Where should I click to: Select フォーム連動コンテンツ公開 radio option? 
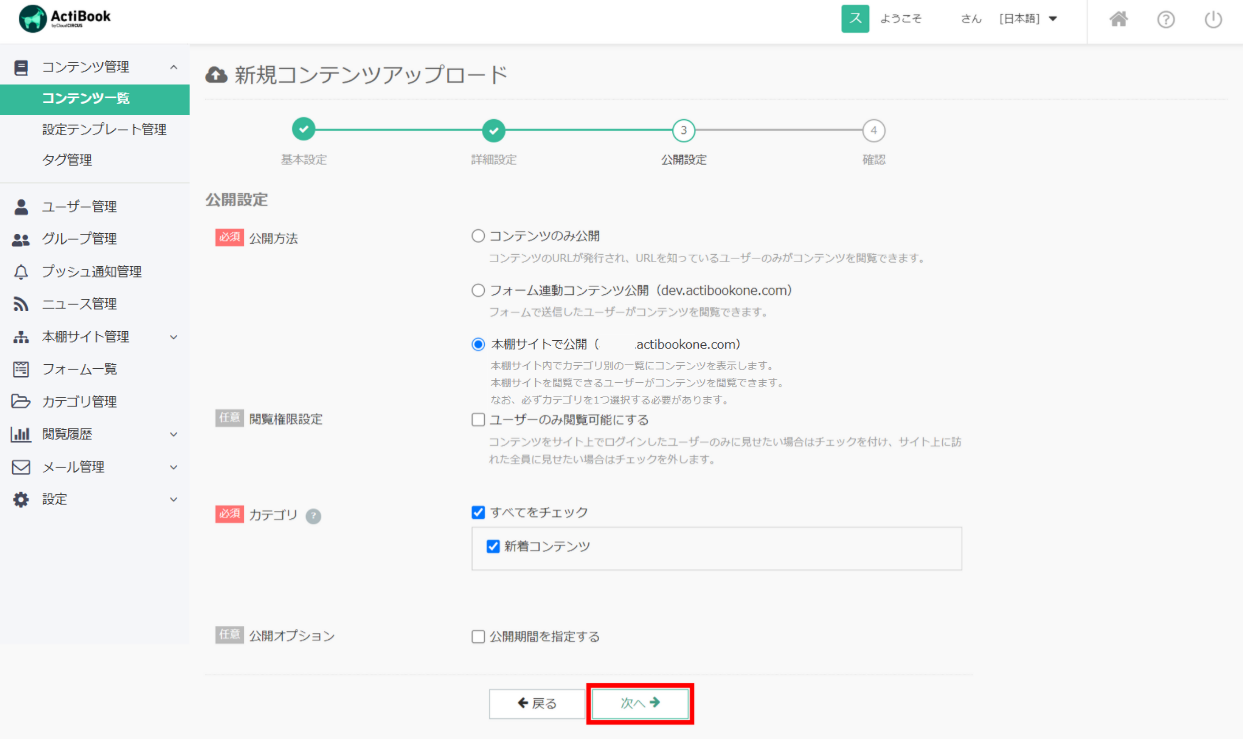pos(478,290)
